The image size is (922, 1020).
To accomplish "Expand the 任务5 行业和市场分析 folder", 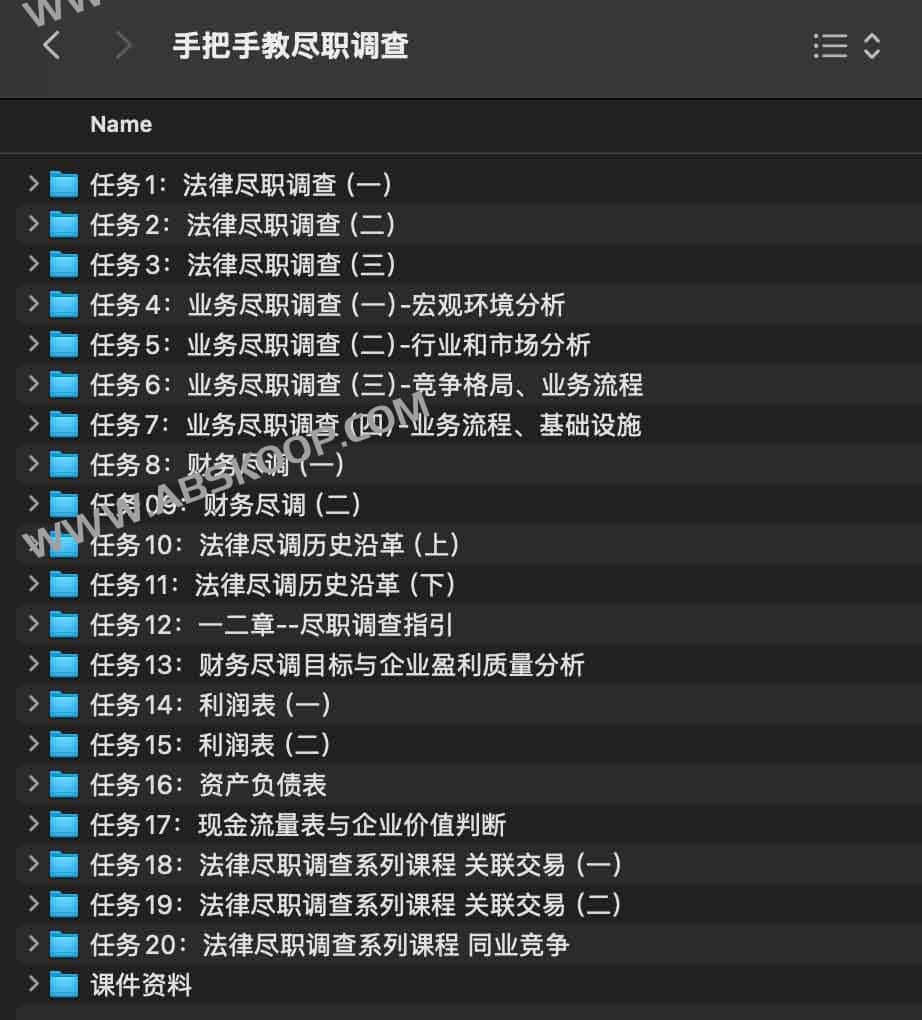I will 34,344.
